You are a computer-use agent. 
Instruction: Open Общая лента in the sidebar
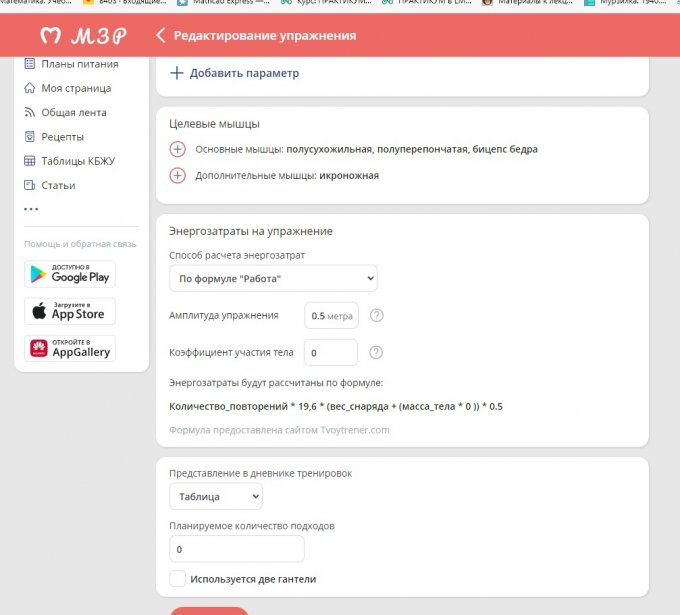[74, 112]
